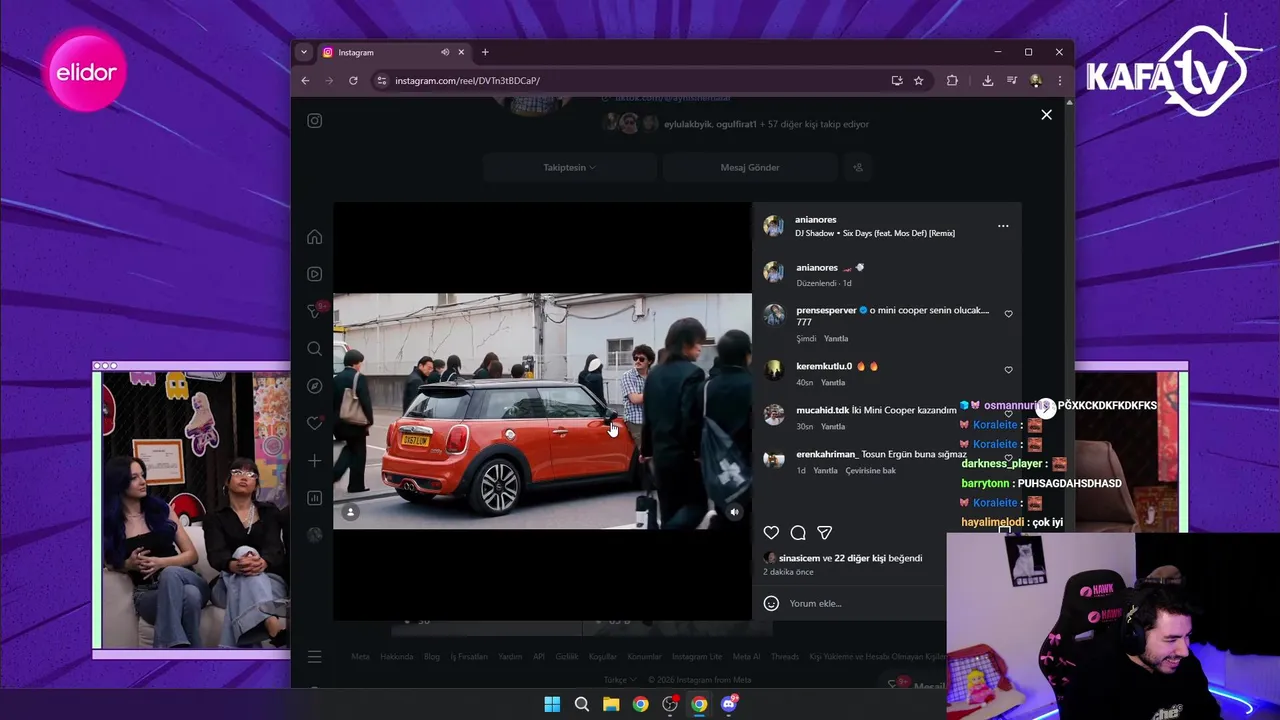
Task: Reply to erenkahriman_'s comment via Yanıtla
Action: pyautogui.click(x=825, y=471)
